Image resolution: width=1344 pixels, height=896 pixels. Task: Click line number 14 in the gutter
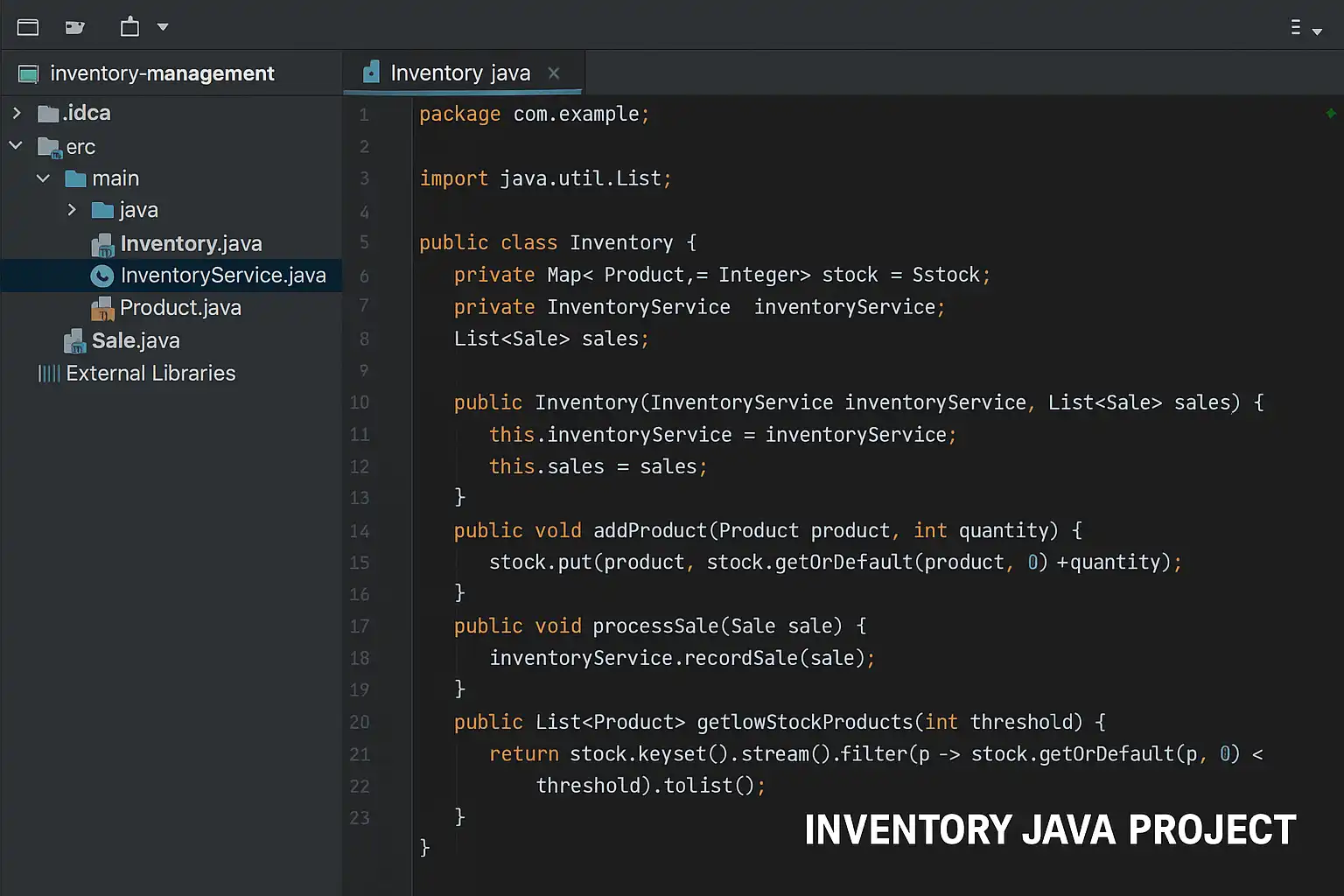[360, 531]
